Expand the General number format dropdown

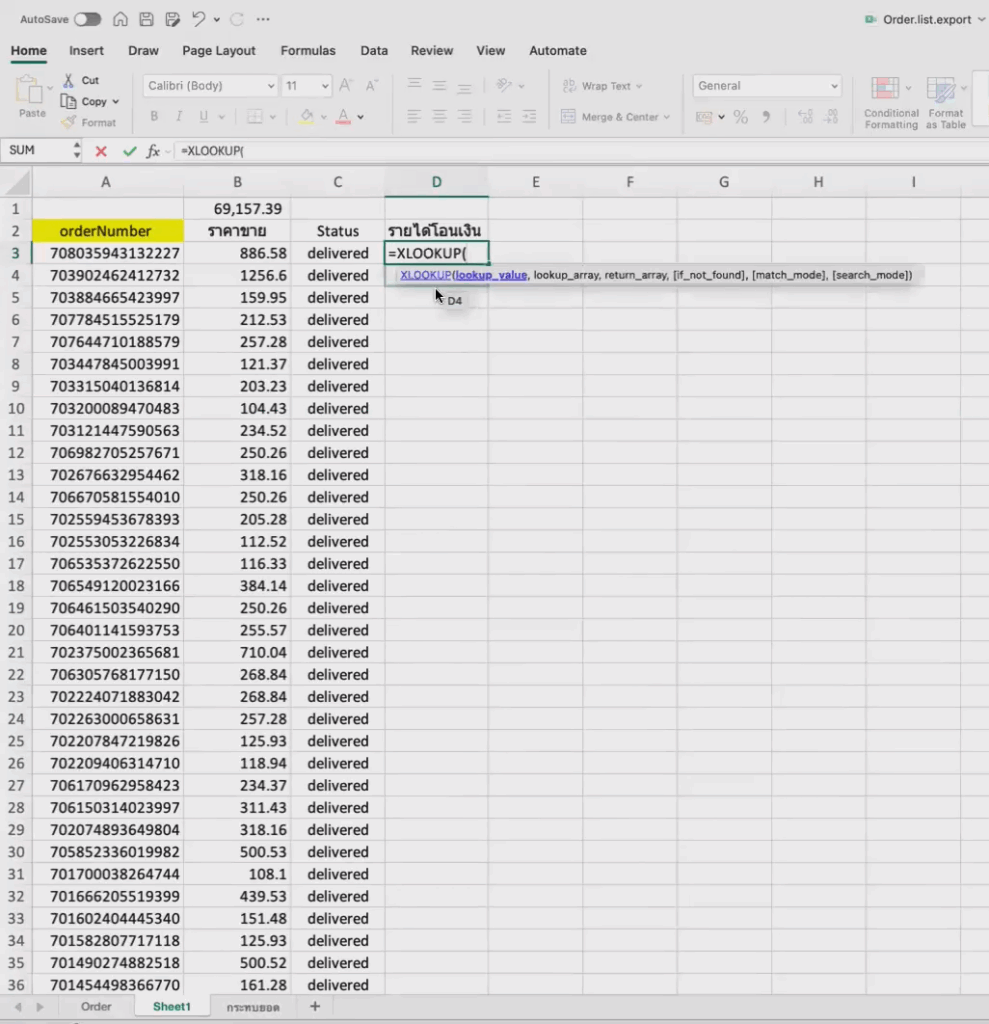[767, 86]
